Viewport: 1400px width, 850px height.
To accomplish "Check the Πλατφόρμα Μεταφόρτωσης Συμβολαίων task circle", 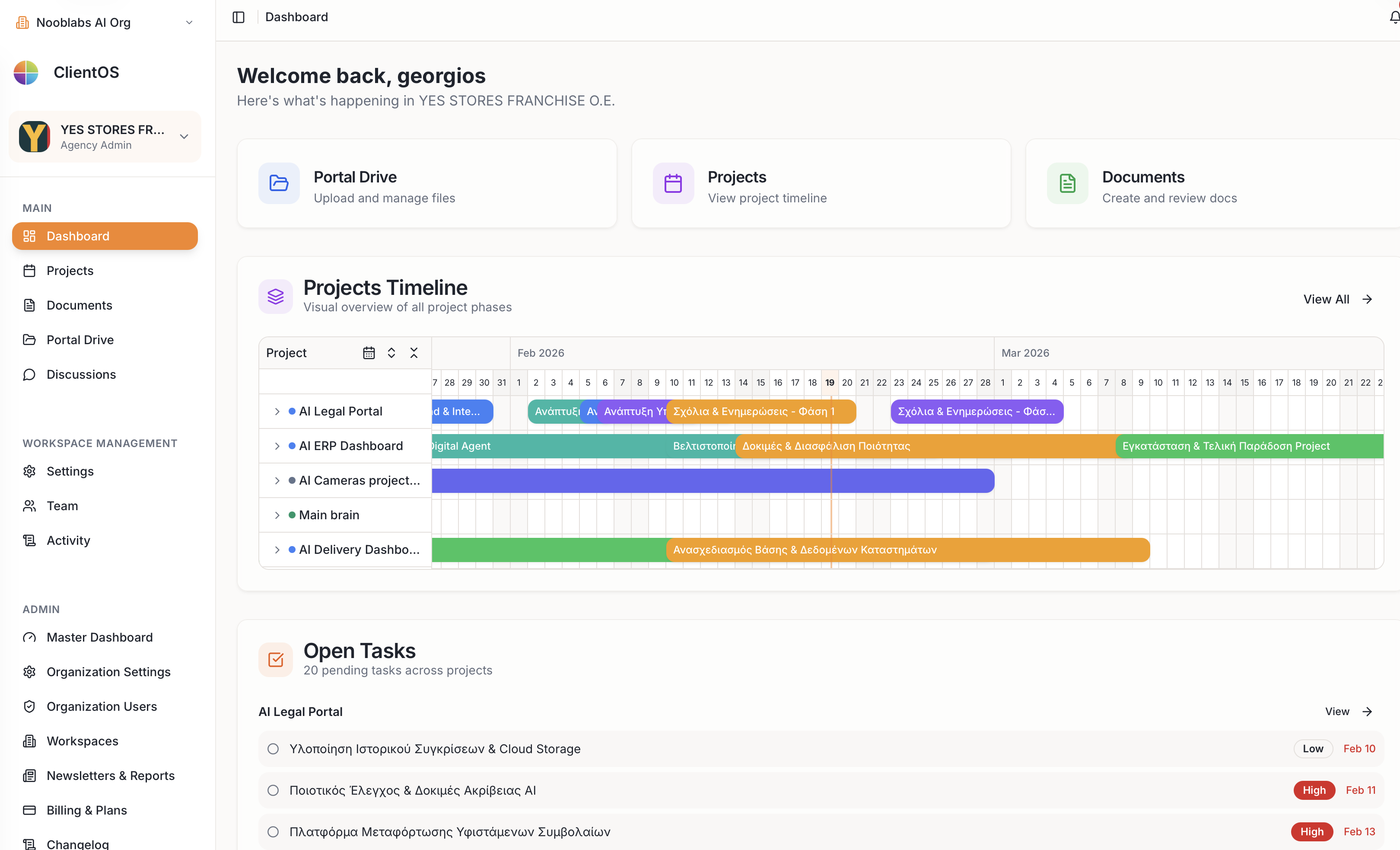I will coord(273,831).
